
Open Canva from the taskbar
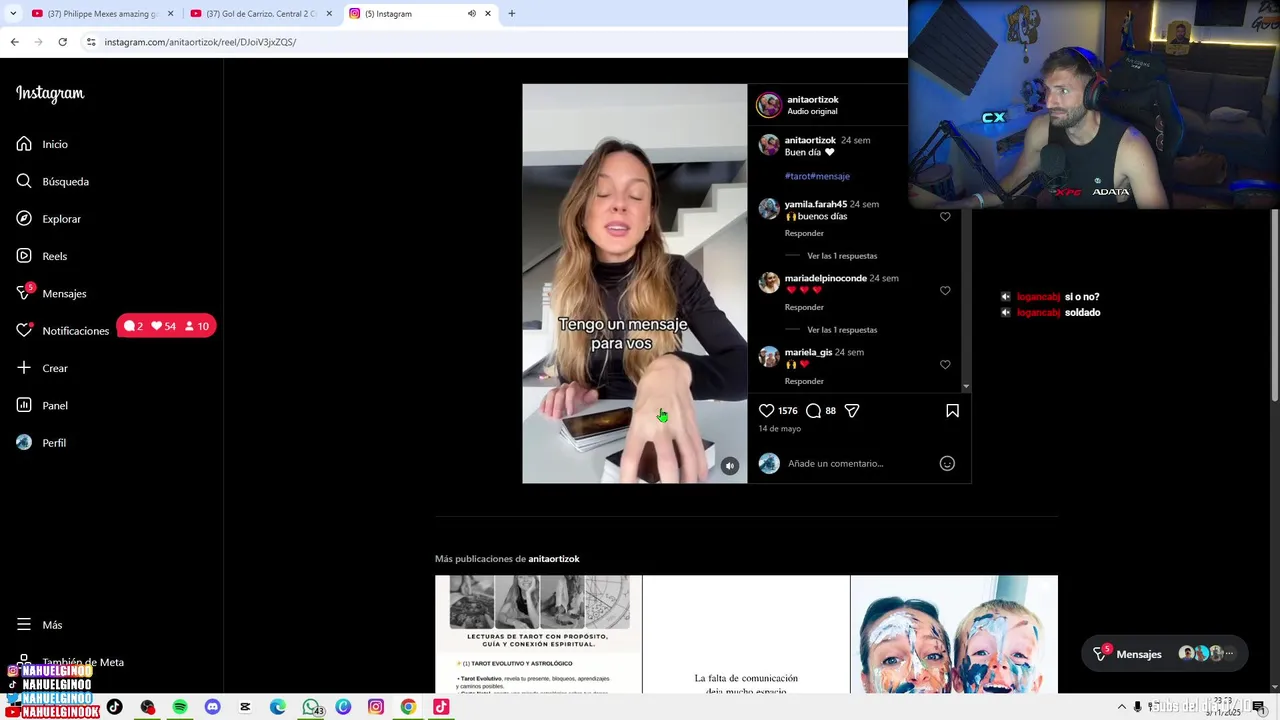(343, 707)
